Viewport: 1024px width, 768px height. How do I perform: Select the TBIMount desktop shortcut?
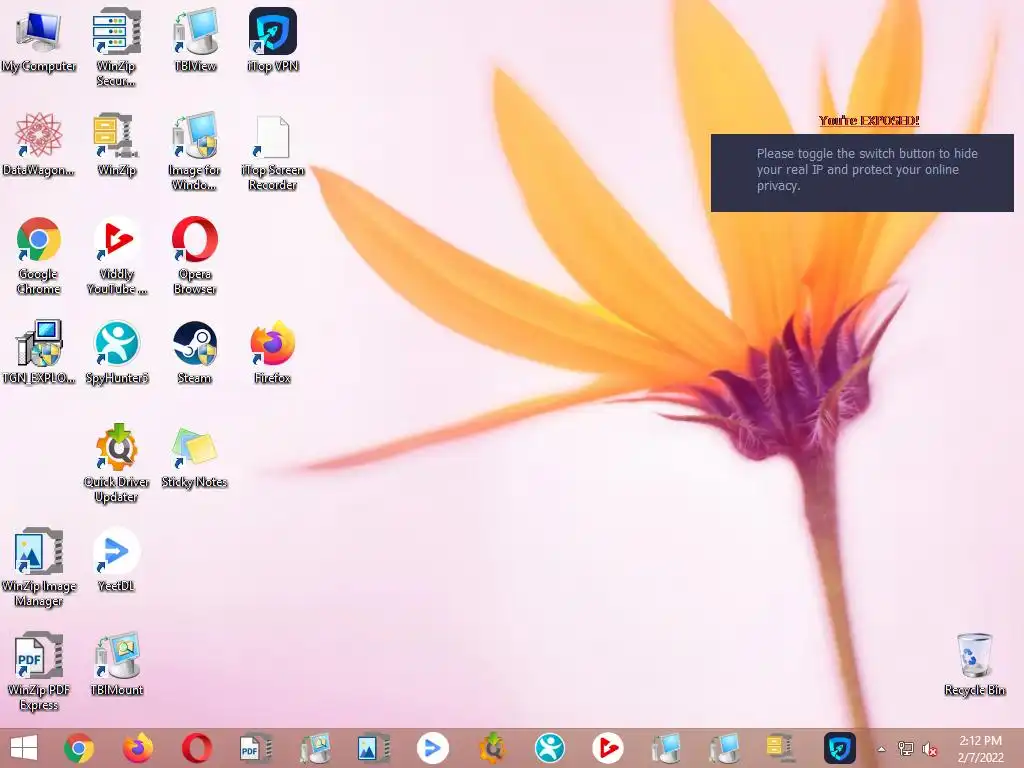(x=116, y=664)
